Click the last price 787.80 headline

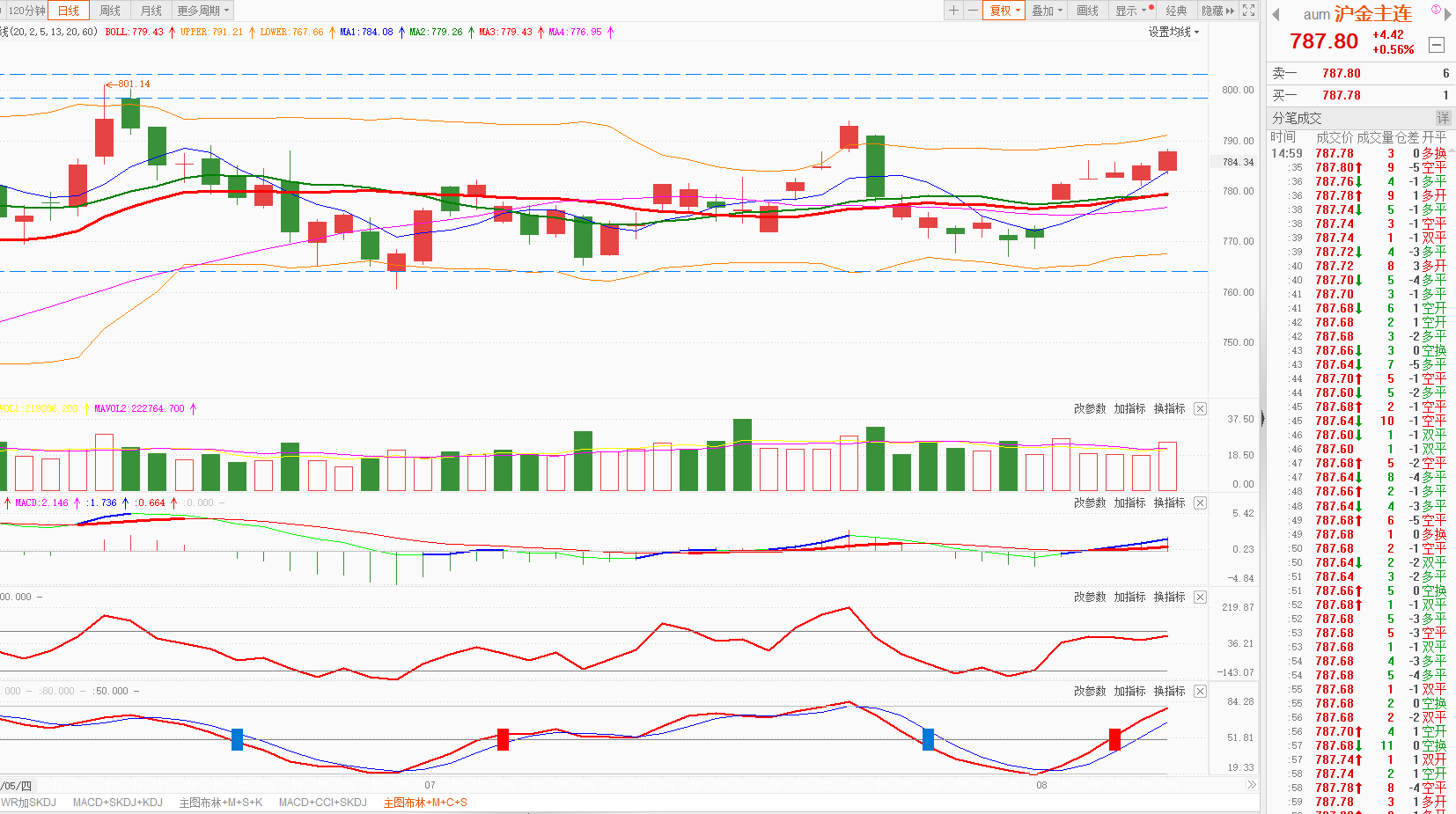pyautogui.click(x=1324, y=41)
